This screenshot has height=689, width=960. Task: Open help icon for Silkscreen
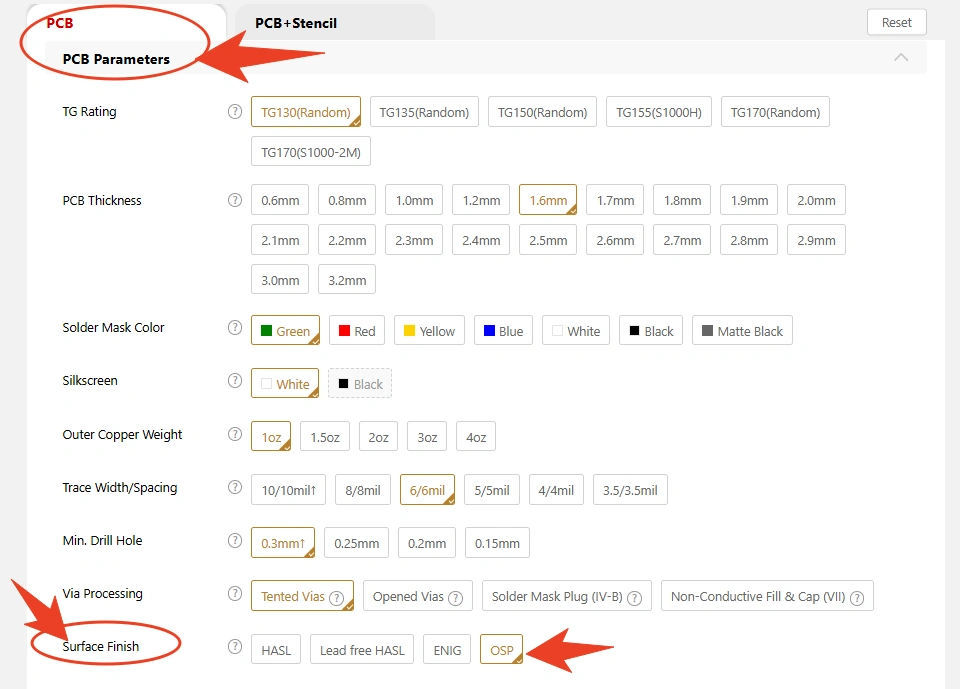[235, 380]
